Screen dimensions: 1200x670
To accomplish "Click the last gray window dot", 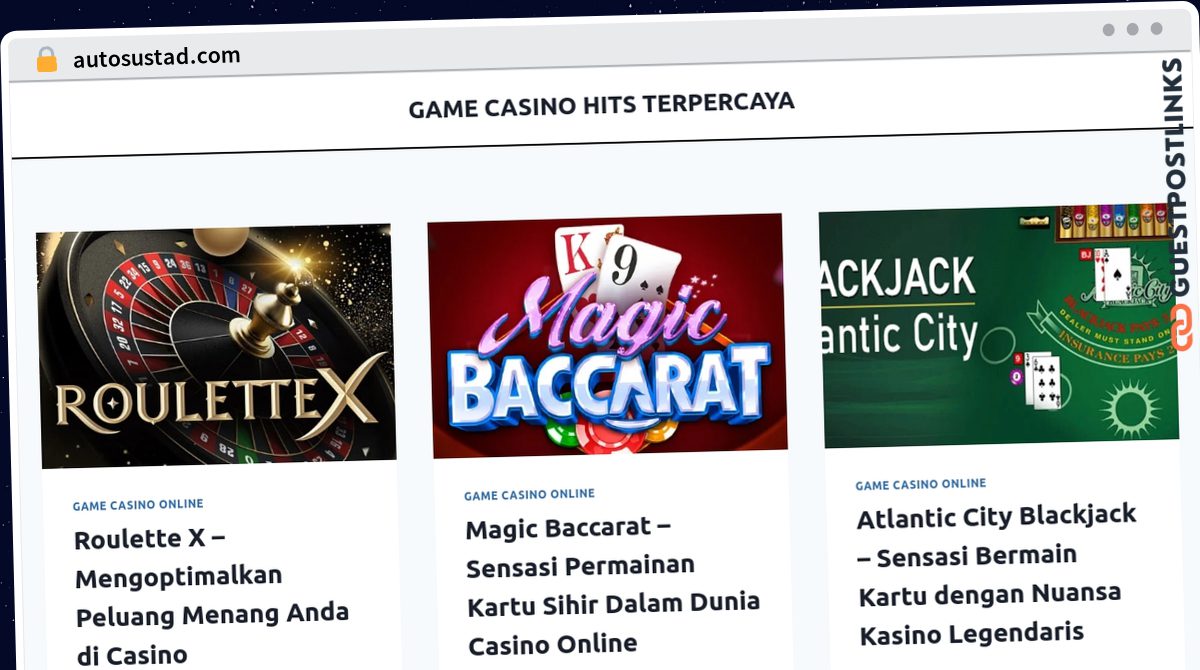I will tap(1156, 29).
